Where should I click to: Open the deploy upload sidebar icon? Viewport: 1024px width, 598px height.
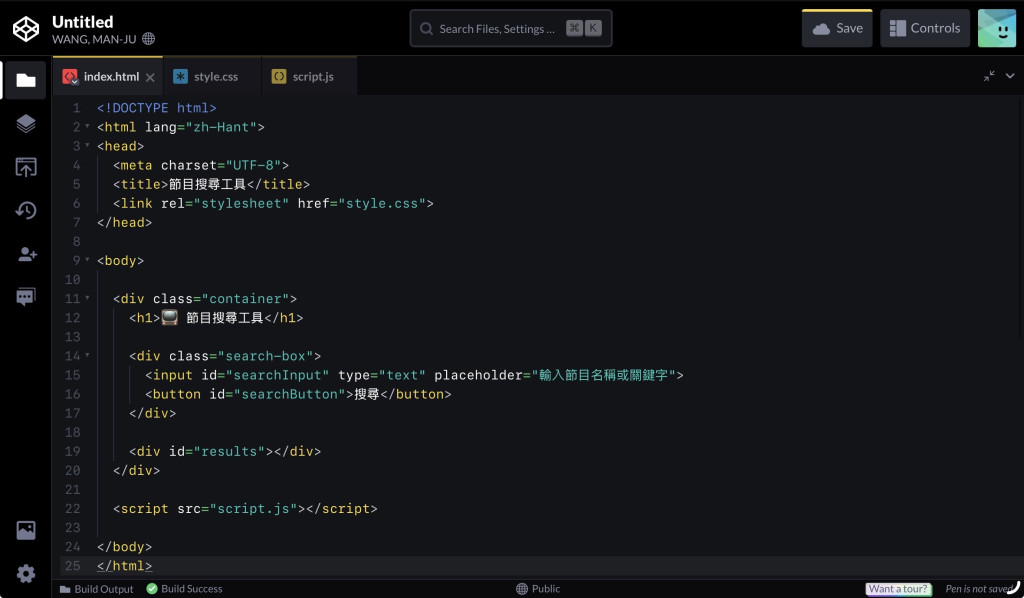(x=25, y=167)
